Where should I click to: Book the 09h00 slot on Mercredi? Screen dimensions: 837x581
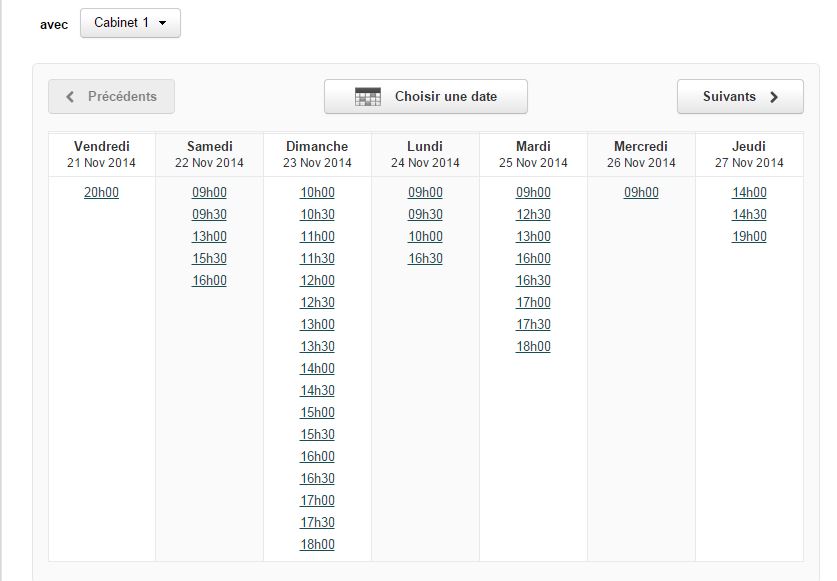click(641, 192)
